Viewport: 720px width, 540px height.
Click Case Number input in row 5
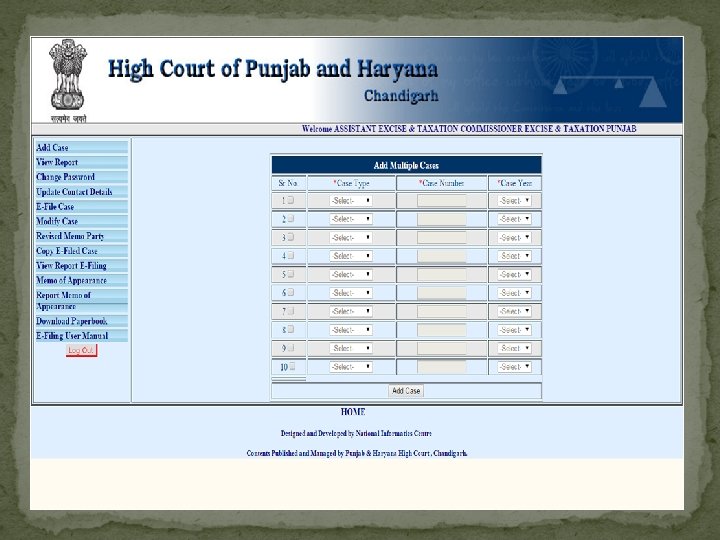(x=441, y=275)
